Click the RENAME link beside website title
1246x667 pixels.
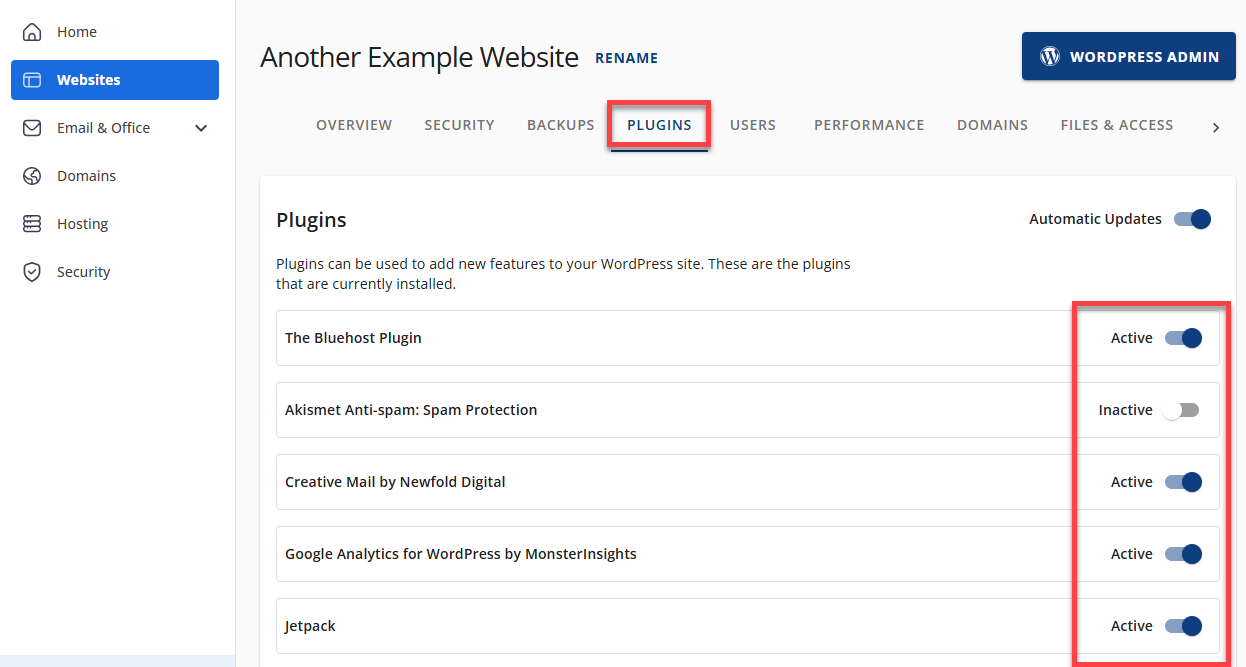tap(626, 58)
